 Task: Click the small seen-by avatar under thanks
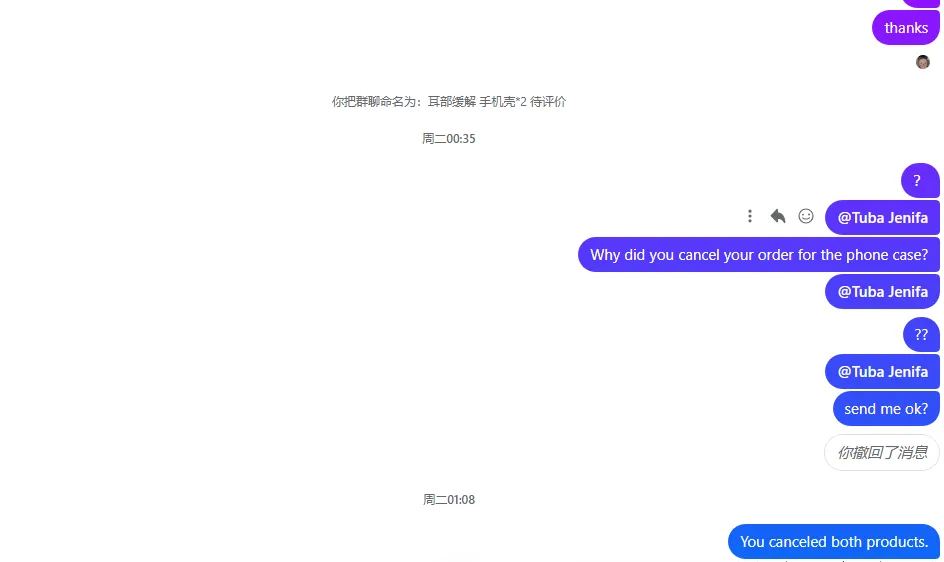pyautogui.click(x=922, y=62)
